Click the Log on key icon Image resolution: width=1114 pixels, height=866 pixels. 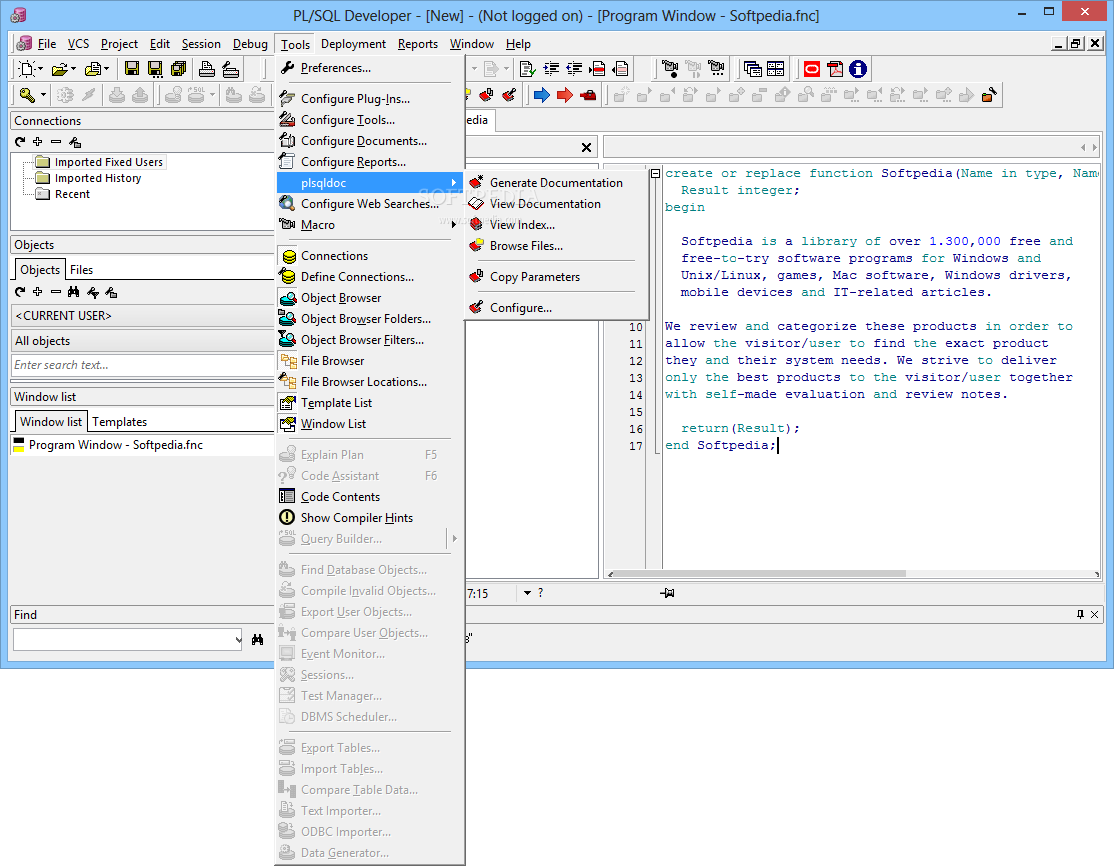(26, 95)
